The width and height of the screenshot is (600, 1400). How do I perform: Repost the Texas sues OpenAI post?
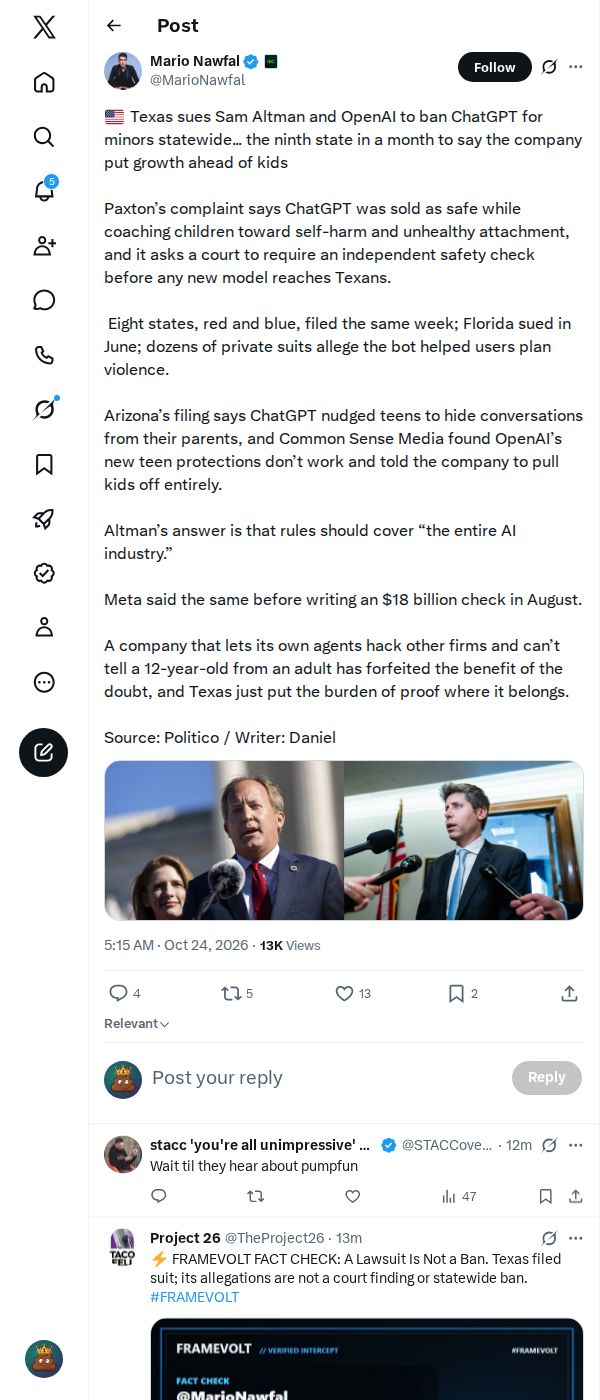(x=237, y=993)
